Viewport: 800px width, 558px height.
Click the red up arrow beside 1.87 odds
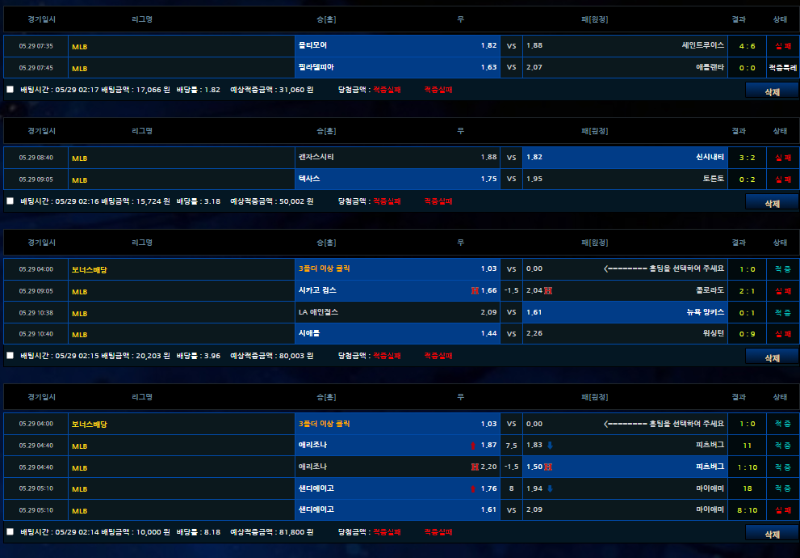[473, 445]
